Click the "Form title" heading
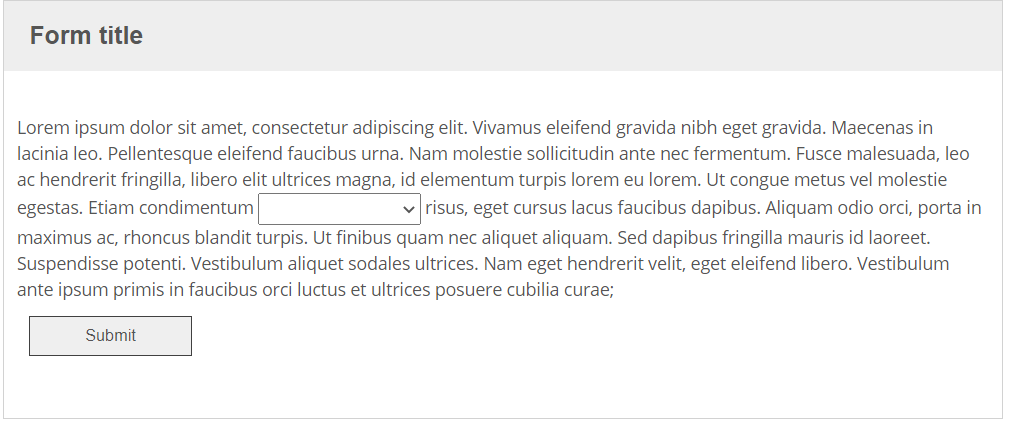 86,36
